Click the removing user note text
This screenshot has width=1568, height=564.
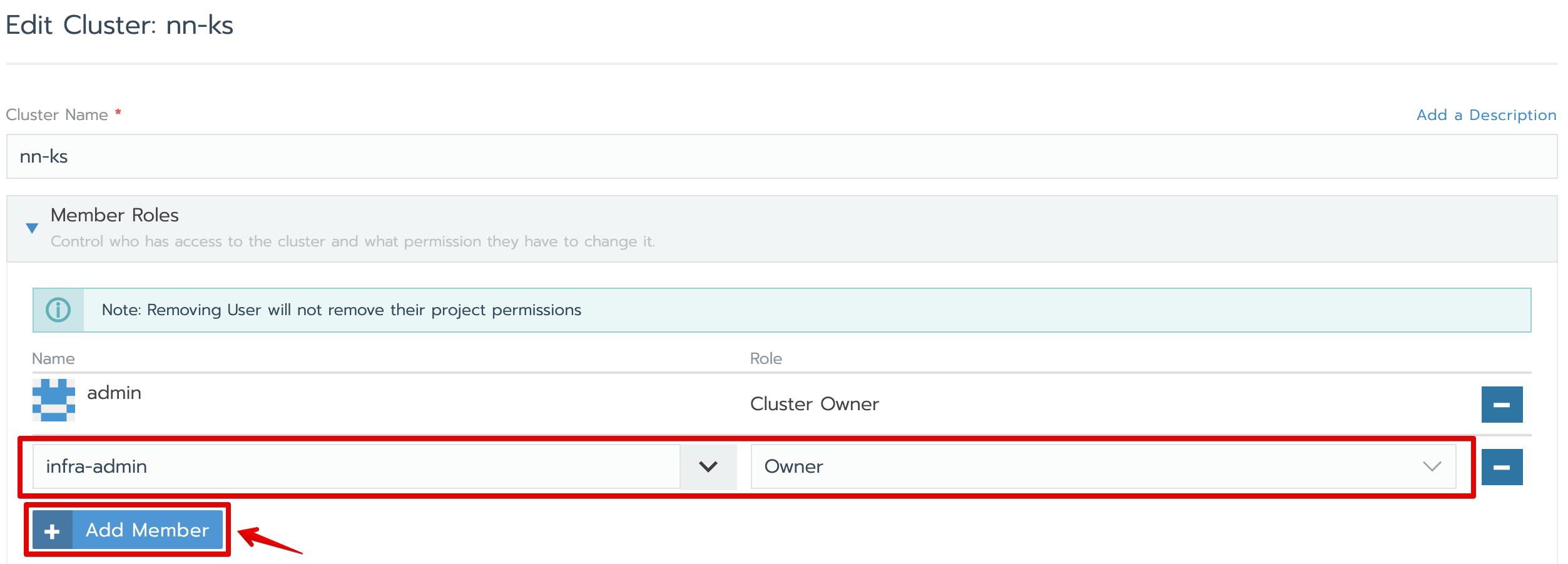pos(342,310)
